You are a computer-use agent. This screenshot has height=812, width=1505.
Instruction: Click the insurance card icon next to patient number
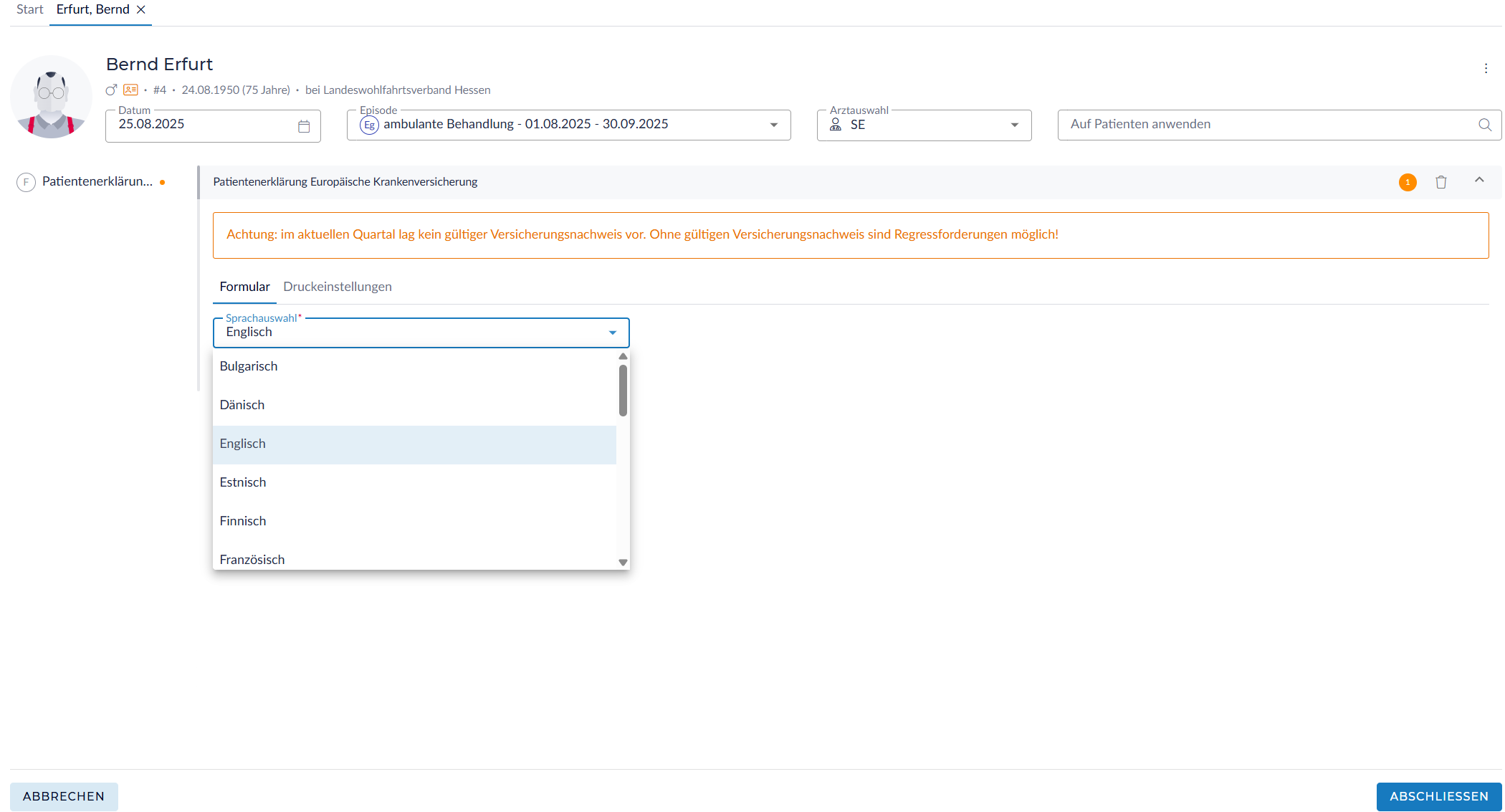[130, 90]
